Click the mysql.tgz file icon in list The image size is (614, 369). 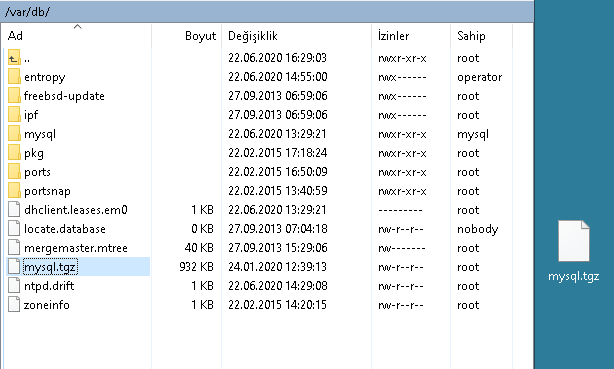pyautogui.click(x=14, y=267)
